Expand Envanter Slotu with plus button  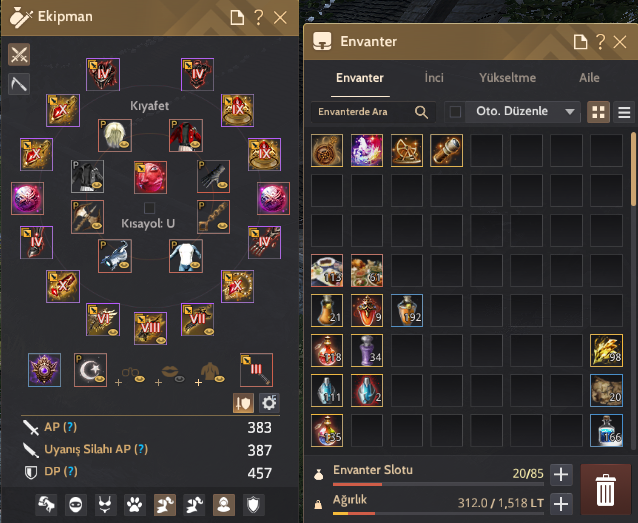click(x=561, y=475)
